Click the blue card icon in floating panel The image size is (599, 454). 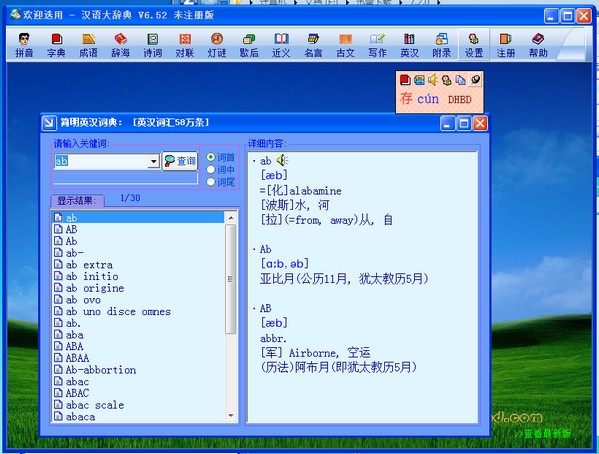419,80
